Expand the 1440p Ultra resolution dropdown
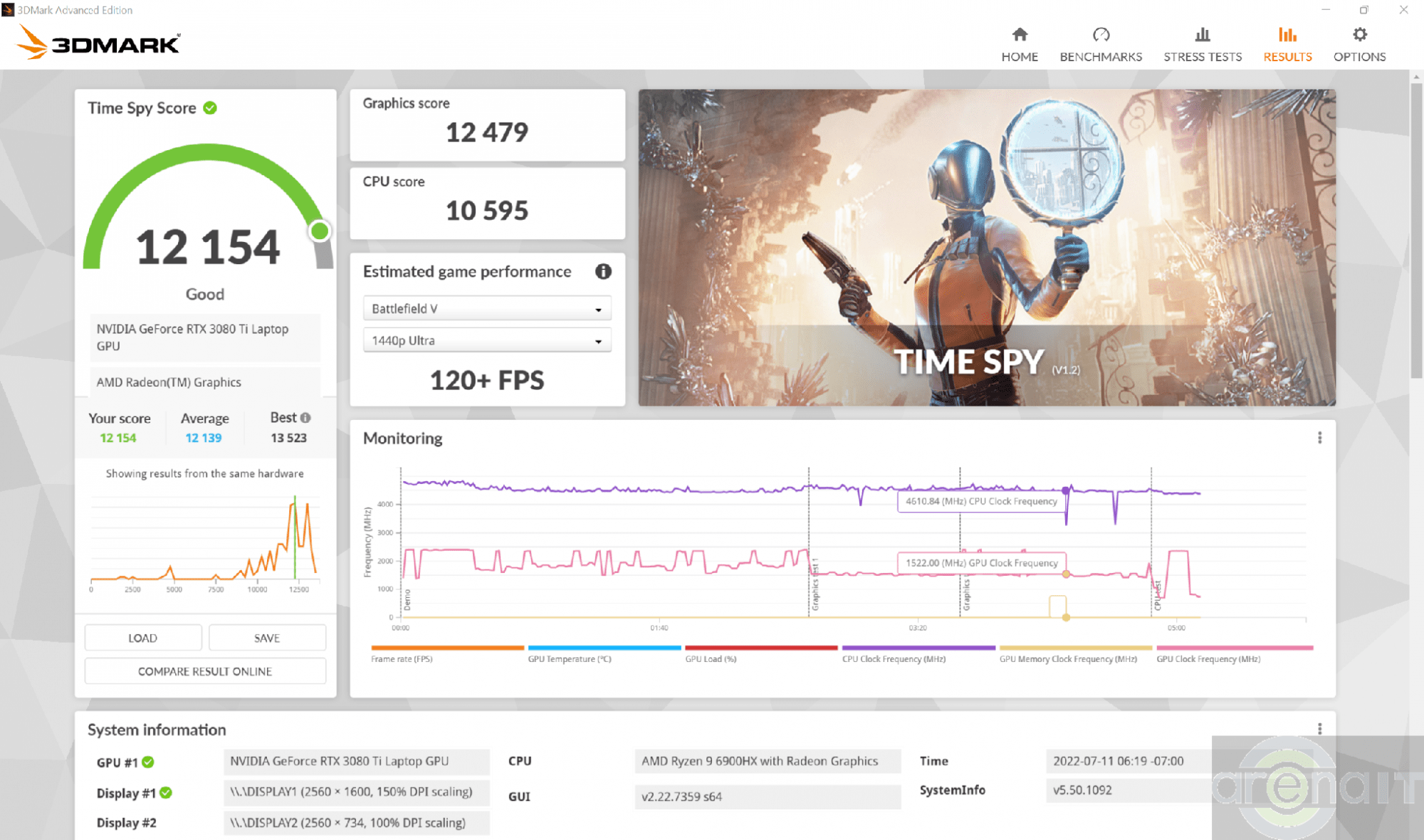 point(487,341)
